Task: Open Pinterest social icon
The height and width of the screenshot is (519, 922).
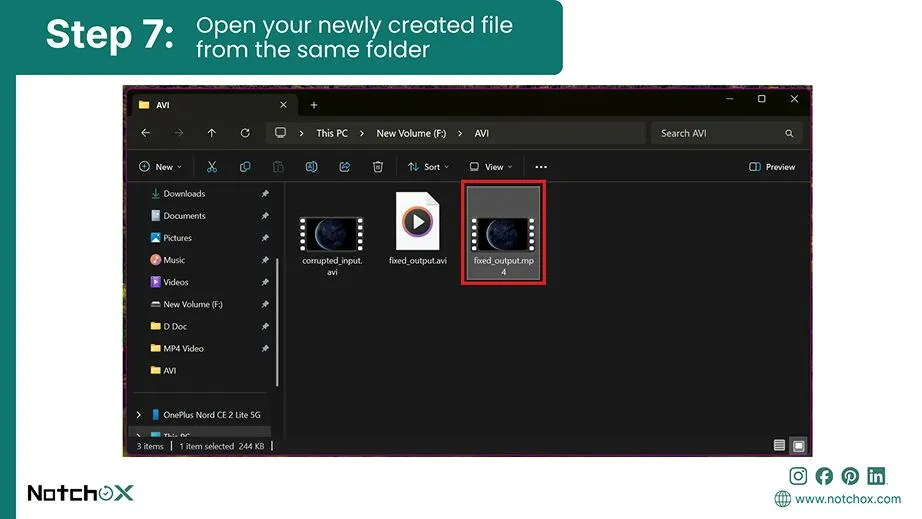Action: pyautogui.click(x=850, y=476)
